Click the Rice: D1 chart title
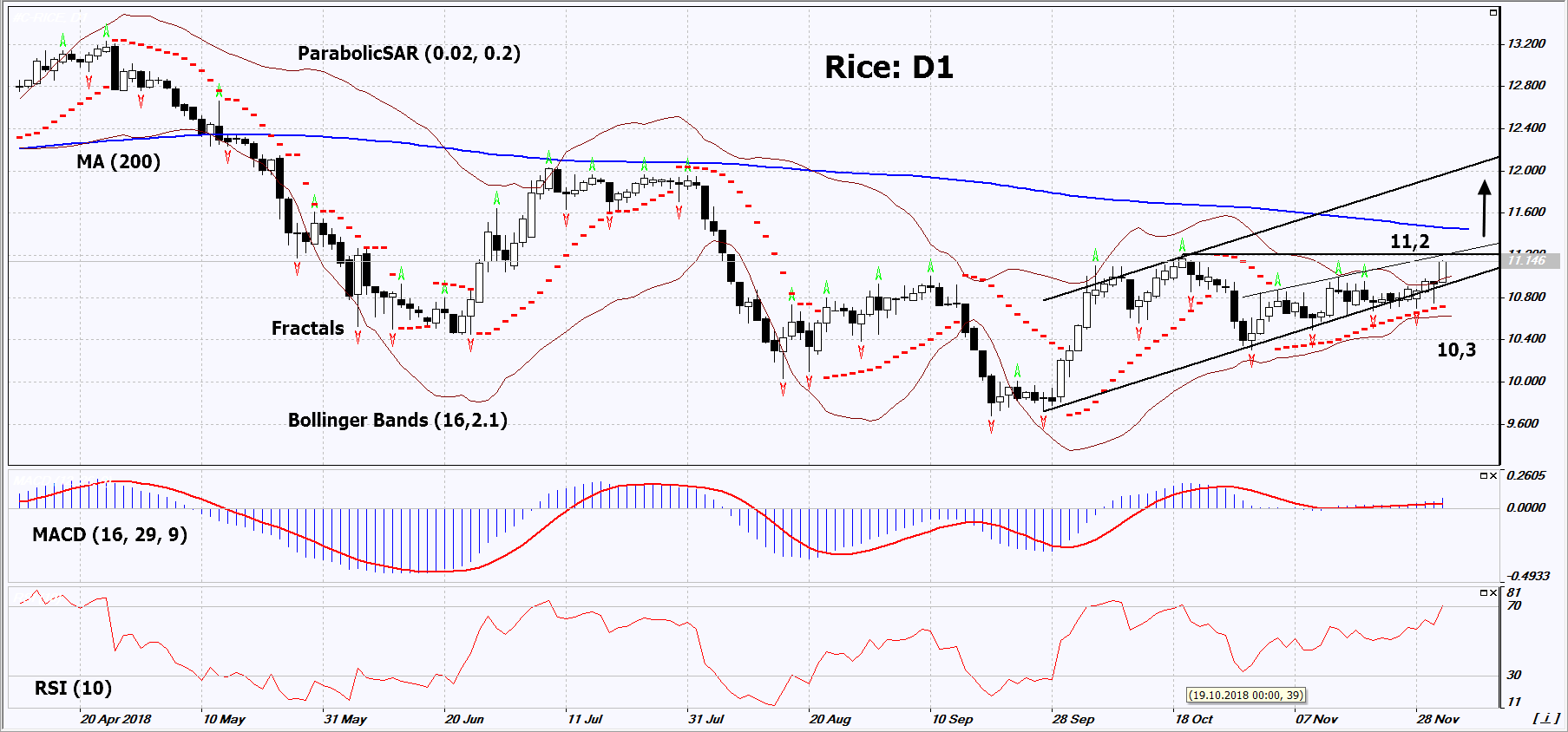Viewport: 1568px width, 732px height. [888, 68]
